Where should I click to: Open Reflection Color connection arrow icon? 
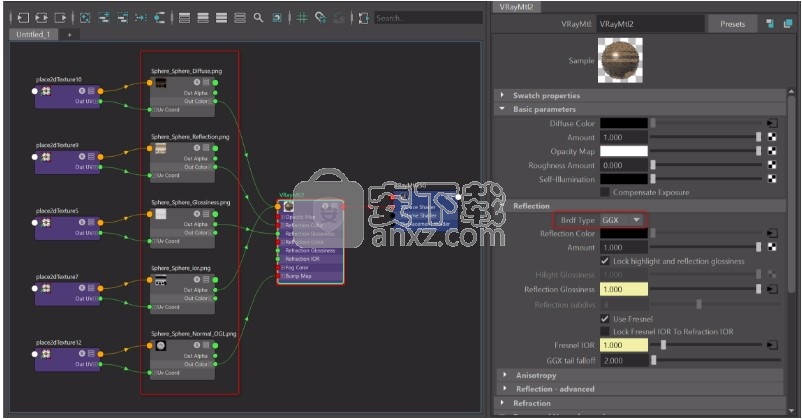[x=772, y=233]
